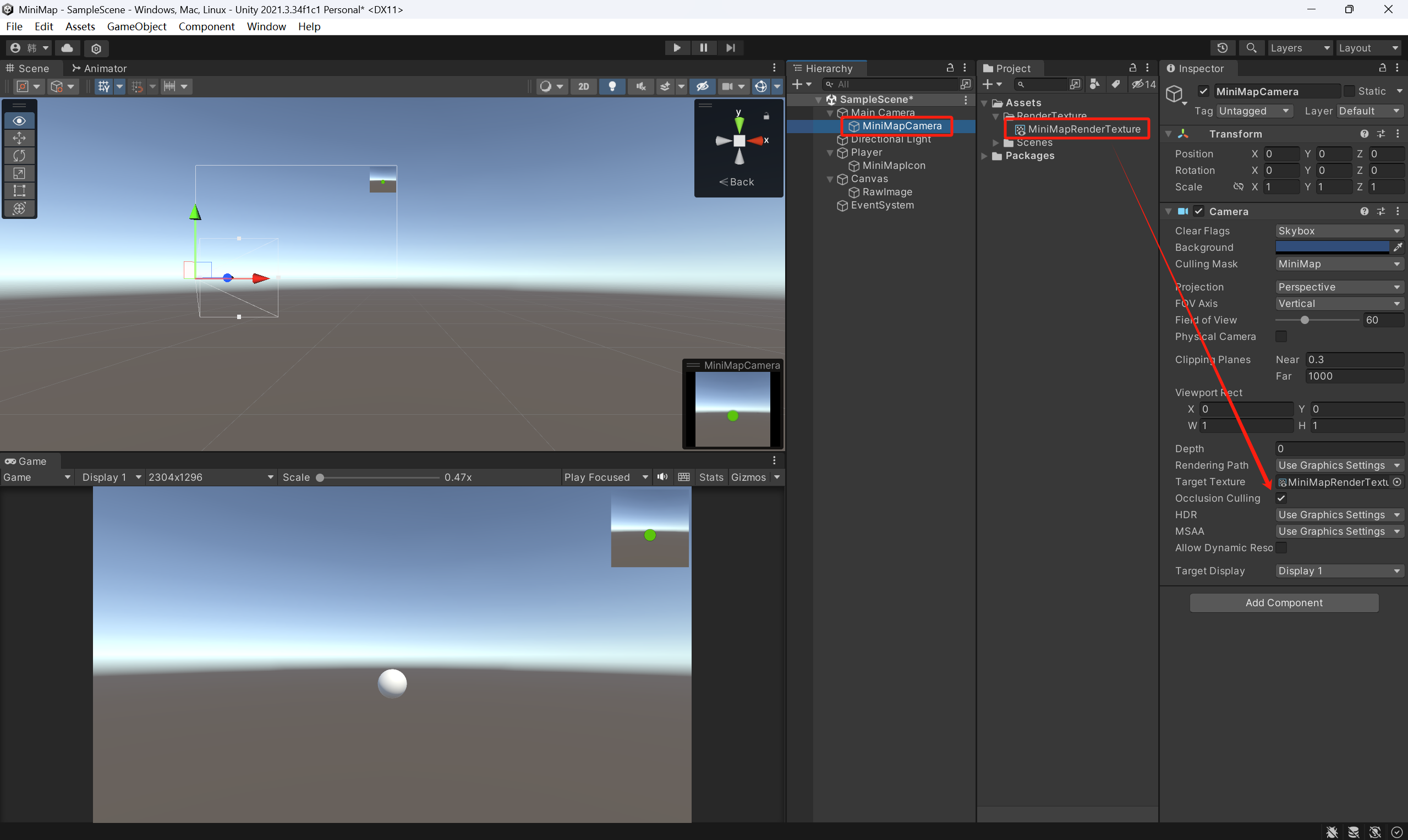Select the Rotate tool
Image resolution: width=1408 pixels, height=840 pixels.
(x=19, y=156)
